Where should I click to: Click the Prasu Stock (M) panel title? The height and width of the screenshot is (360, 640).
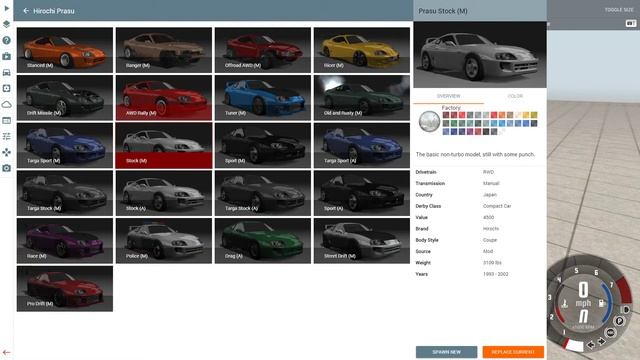click(443, 11)
